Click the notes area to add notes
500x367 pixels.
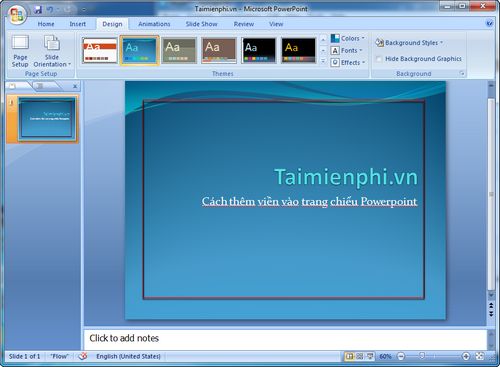(x=285, y=339)
